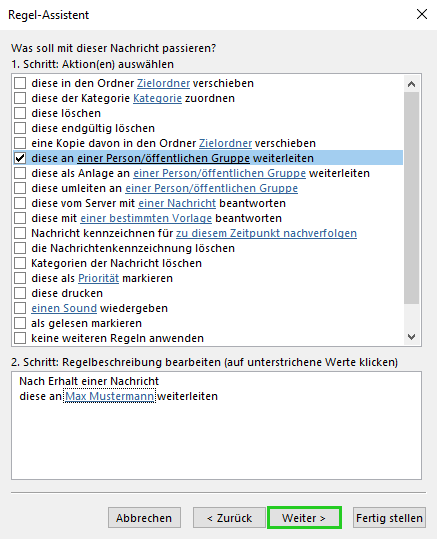Check 'diese endgültig löschen' checkbox

[20, 128]
